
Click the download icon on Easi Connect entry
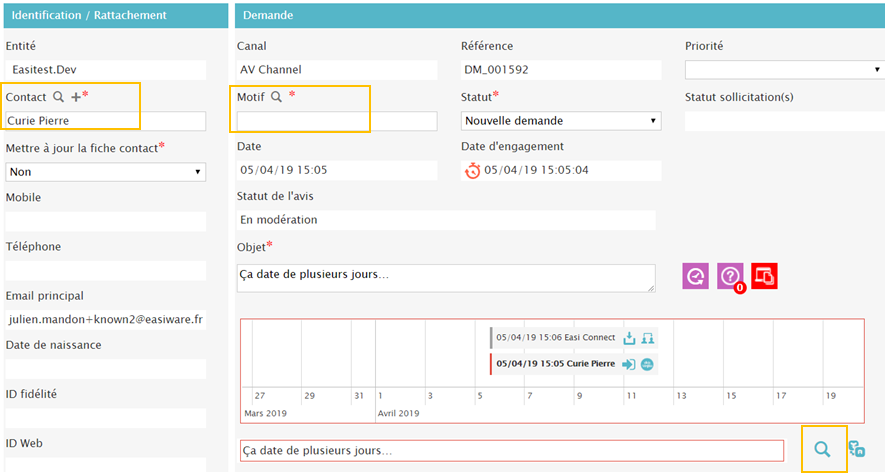point(630,338)
